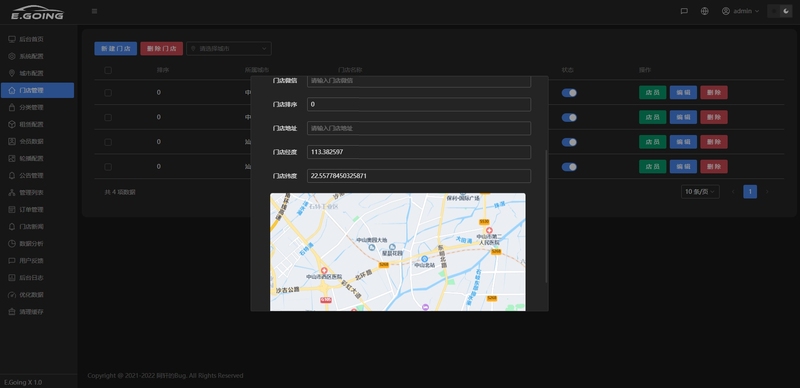This screenshot has height=388, width=800.
Task: Tick the second store row checkbox
Action: click(108, 117)
